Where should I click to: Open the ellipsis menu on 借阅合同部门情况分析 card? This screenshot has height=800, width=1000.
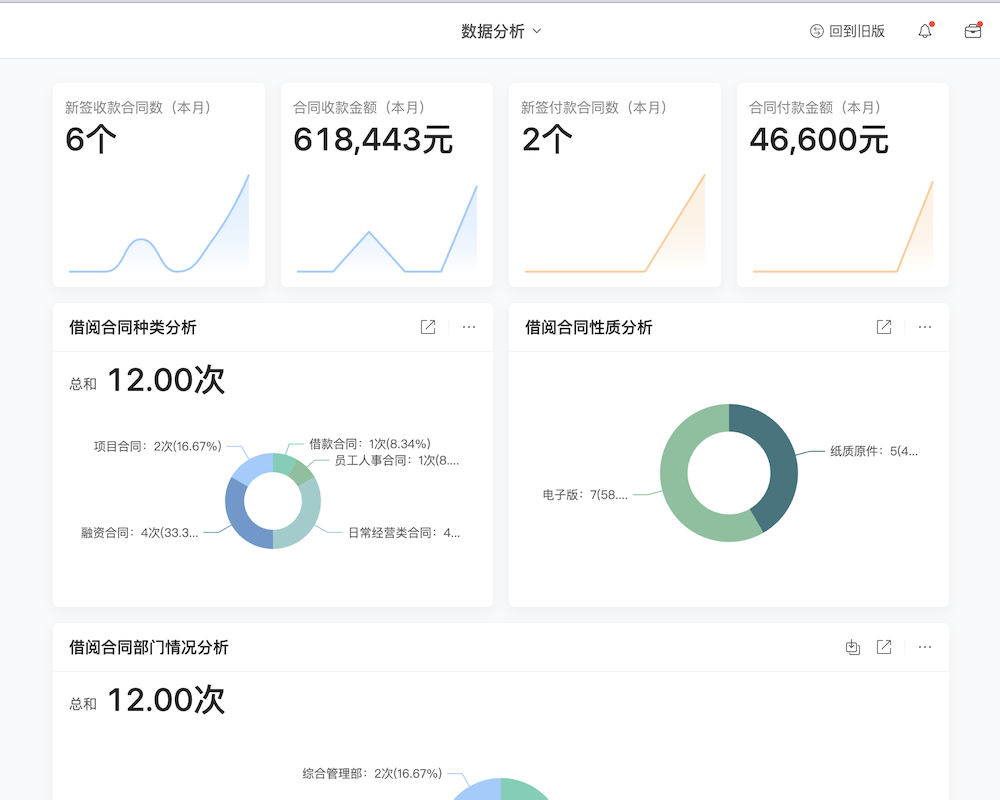[x=923, y=647]
